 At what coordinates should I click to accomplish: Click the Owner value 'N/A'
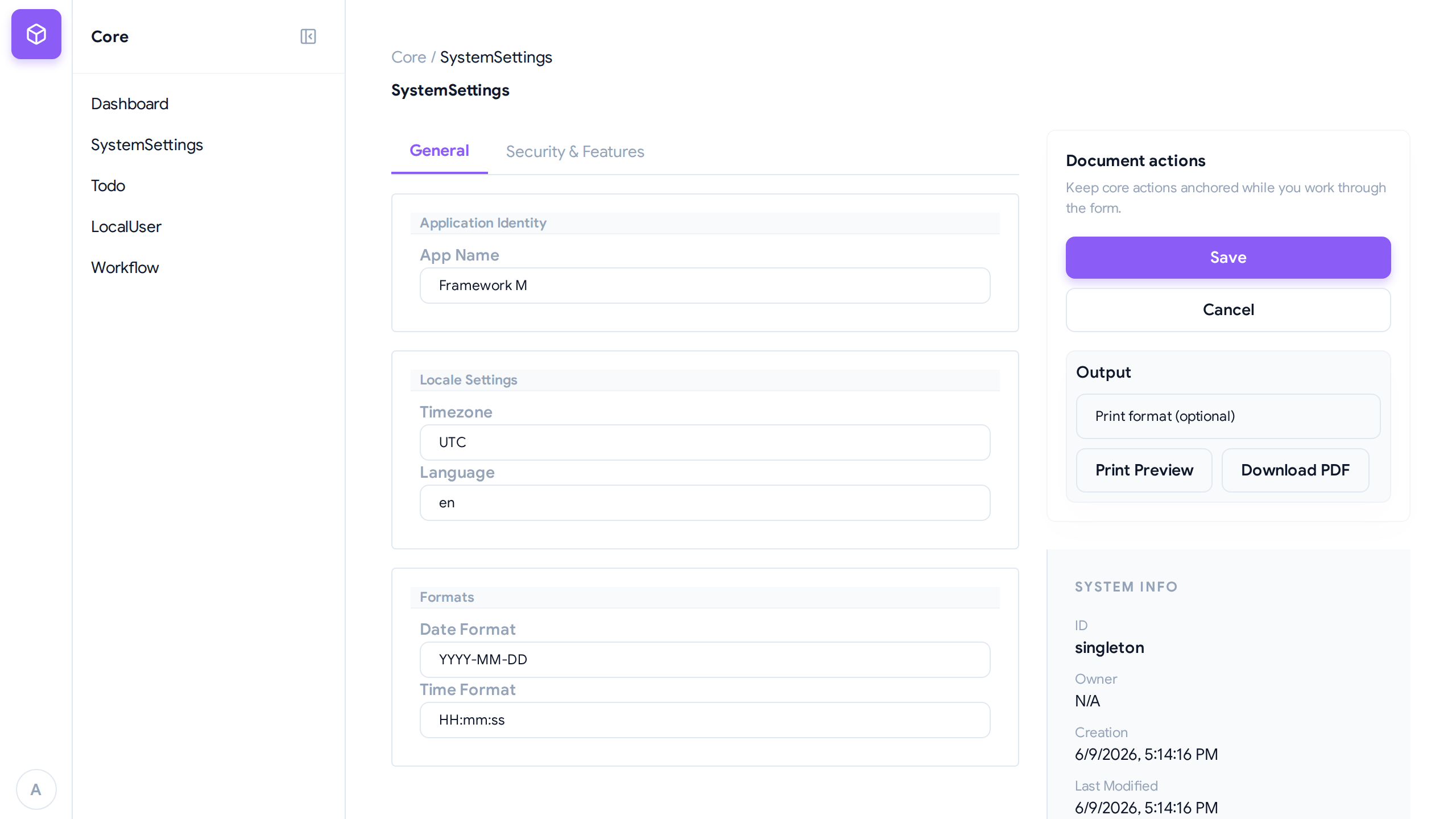[1087, 701]
